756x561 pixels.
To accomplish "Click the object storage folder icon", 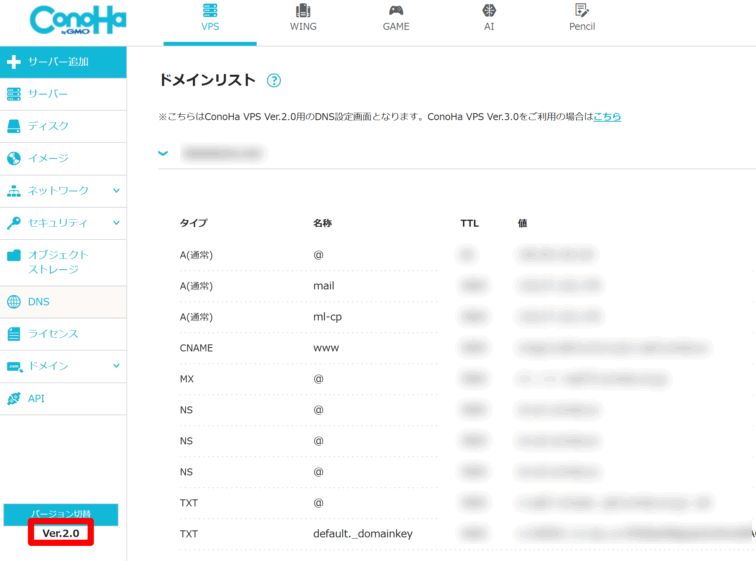I will point(14,256).
